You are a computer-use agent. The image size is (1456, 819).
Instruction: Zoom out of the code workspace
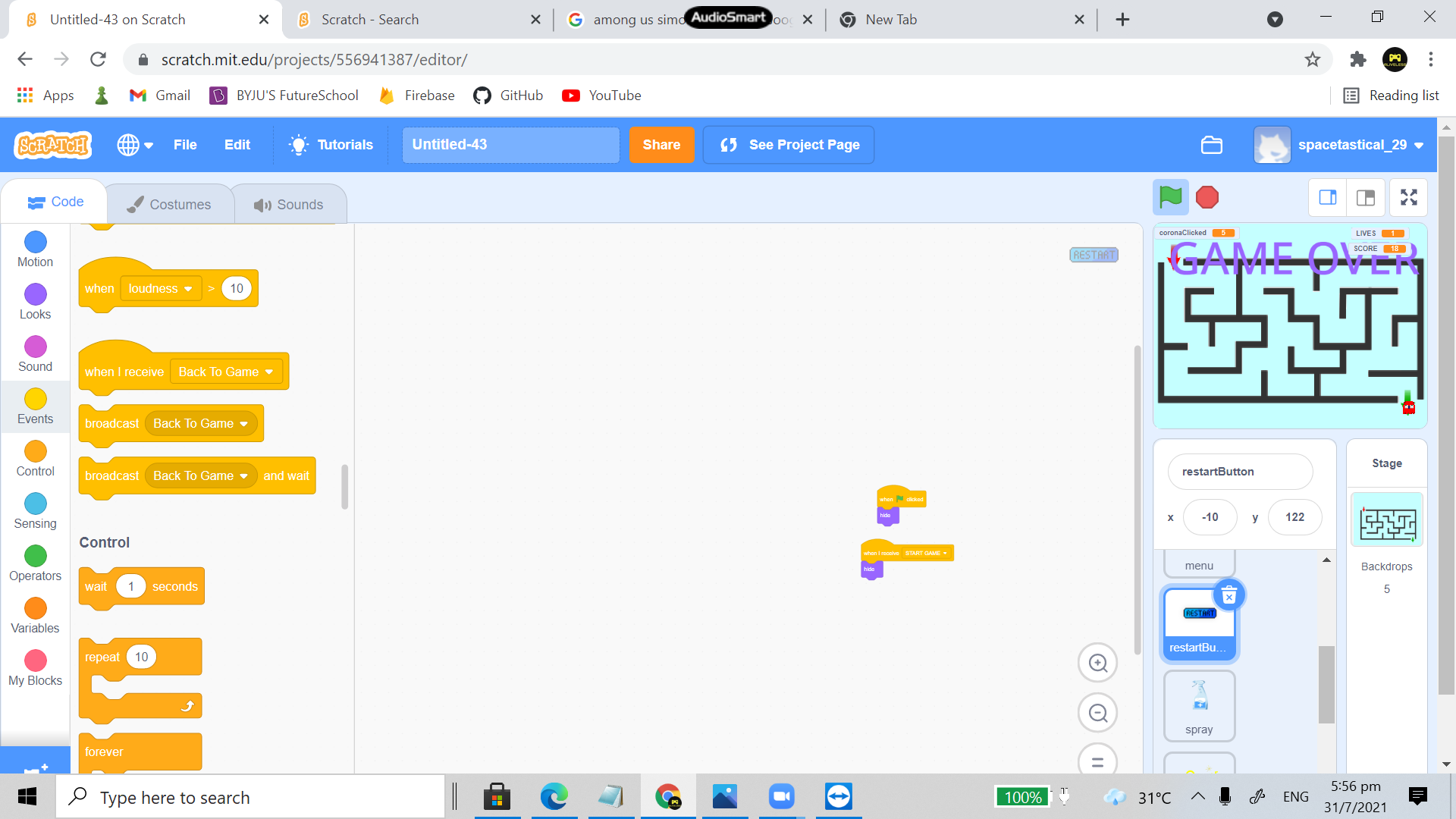[1097, 713]
